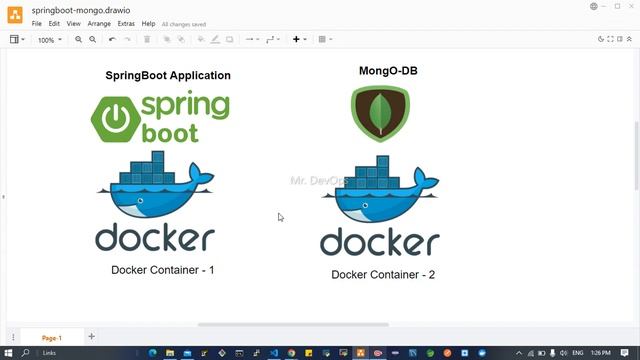Open the Waypoints style dropdown
The image size is (640, 360).
click(x=273, y=39)
